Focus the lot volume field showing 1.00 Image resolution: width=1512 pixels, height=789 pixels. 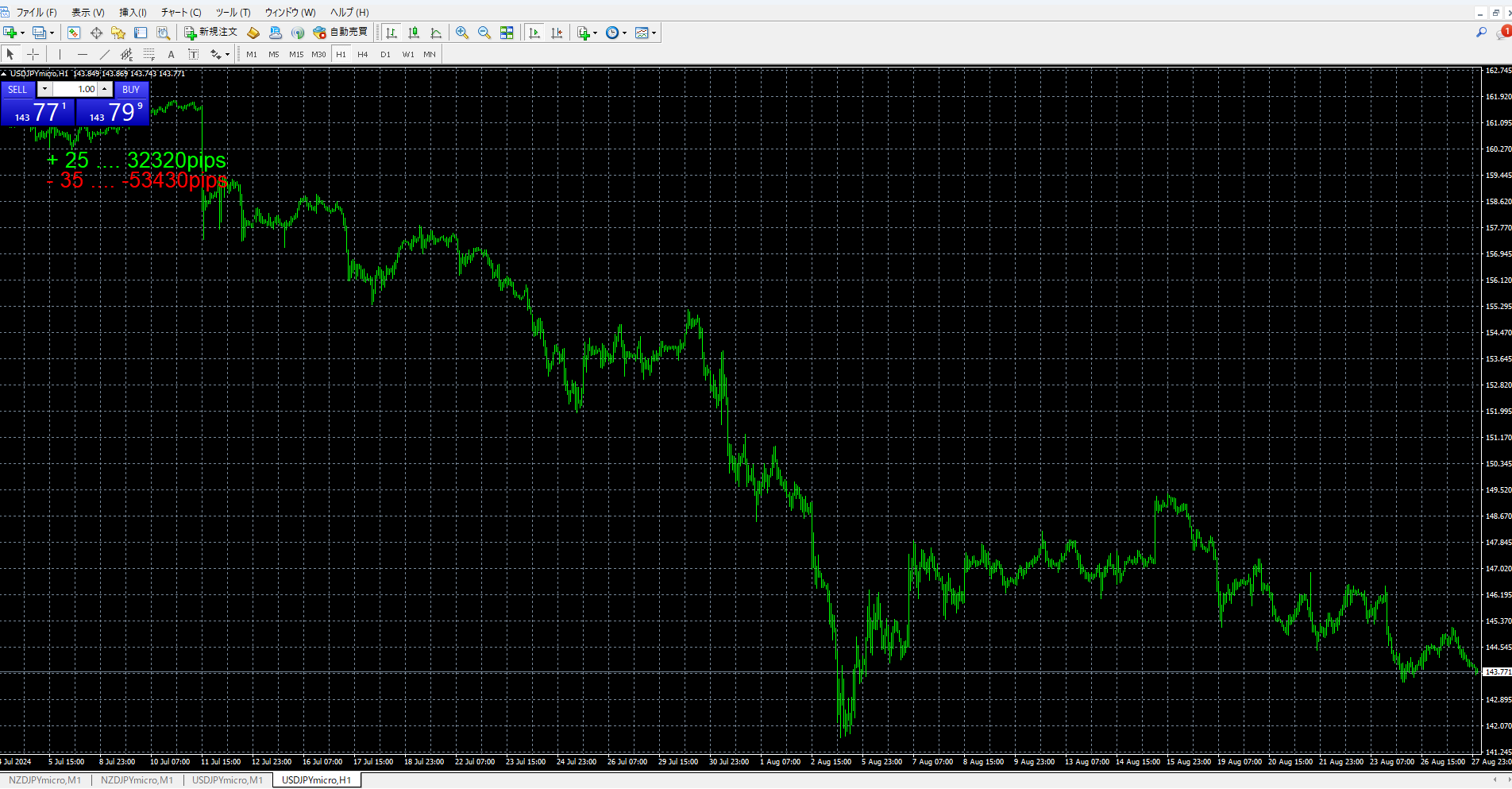[x=75, y=89]
